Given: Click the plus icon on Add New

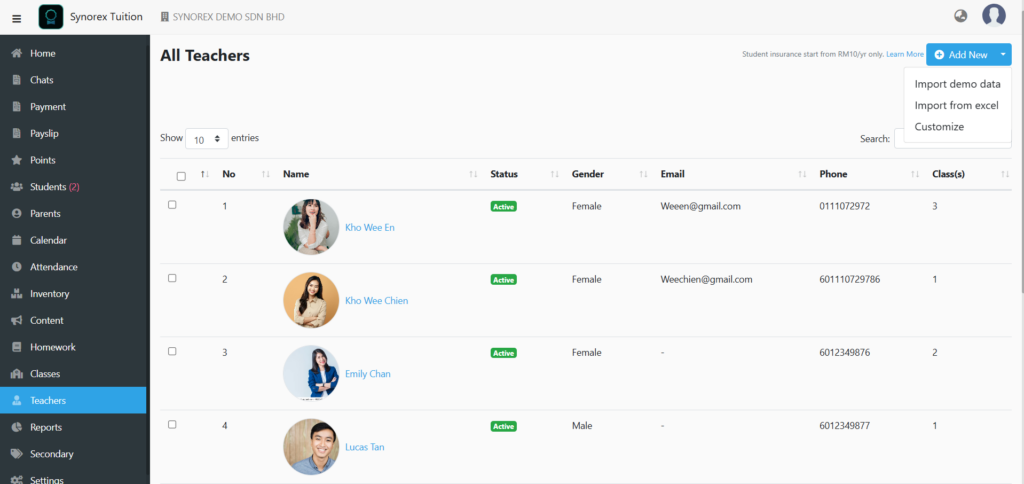Looking at the screenshot, I should (x=939, y=55).
